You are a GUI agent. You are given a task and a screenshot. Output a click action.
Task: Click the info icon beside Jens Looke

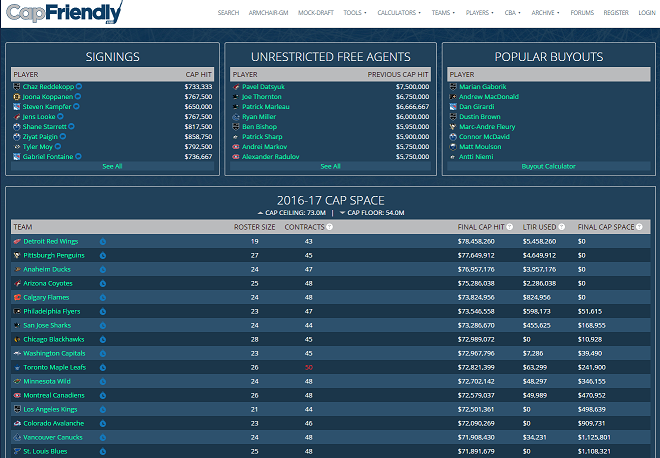(60, 117)
